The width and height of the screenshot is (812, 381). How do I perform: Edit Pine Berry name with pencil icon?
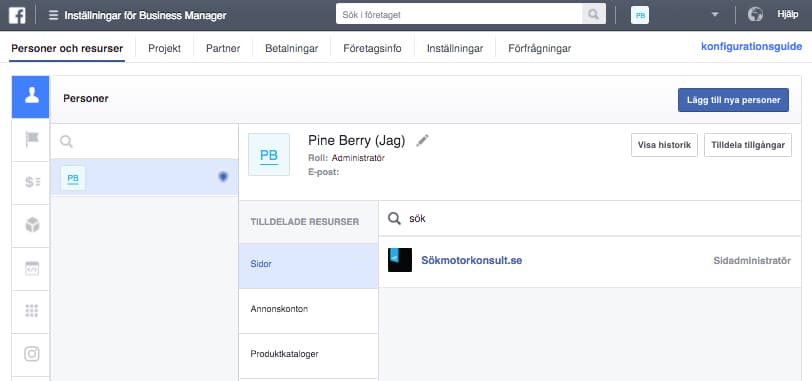point(423,140)
